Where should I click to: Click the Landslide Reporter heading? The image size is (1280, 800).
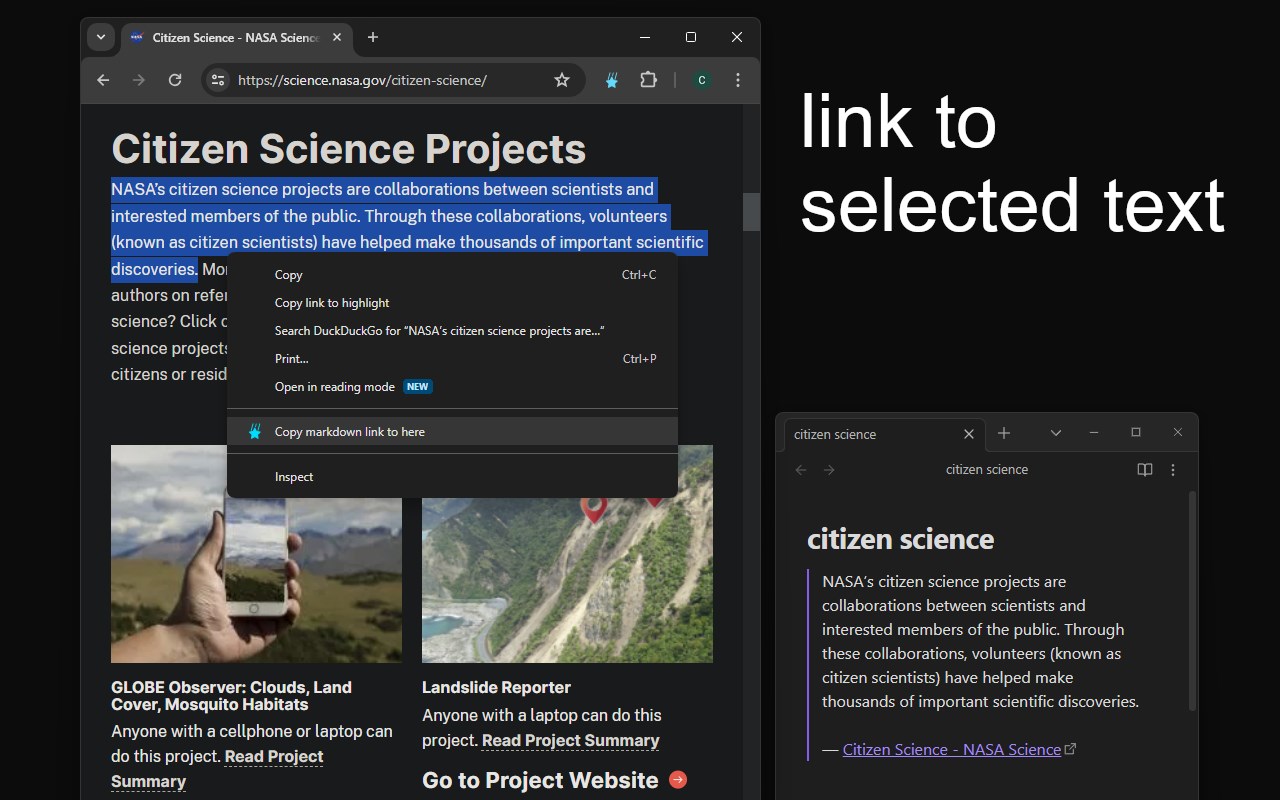click(496, 687)
